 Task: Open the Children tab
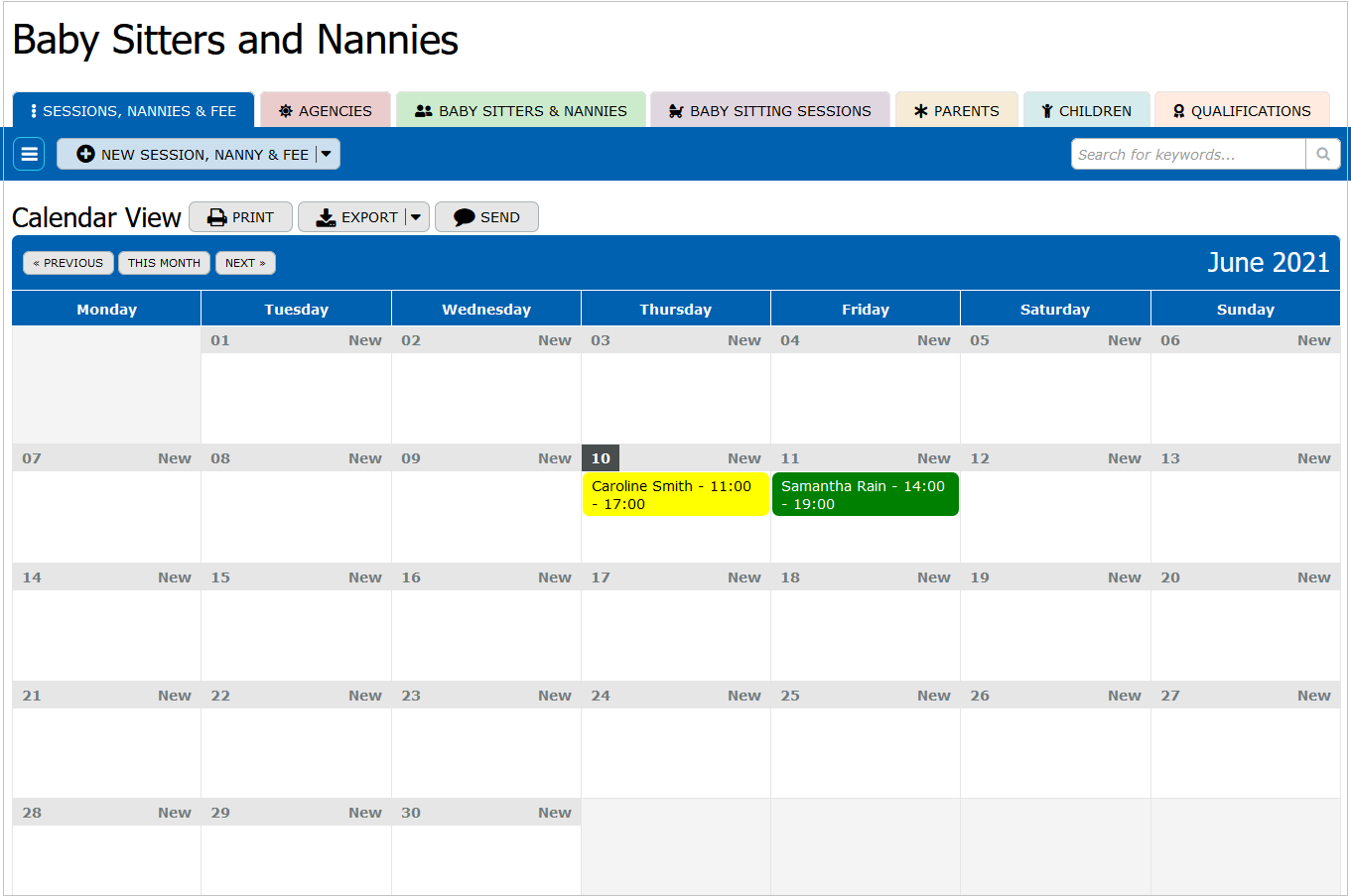1086,111
